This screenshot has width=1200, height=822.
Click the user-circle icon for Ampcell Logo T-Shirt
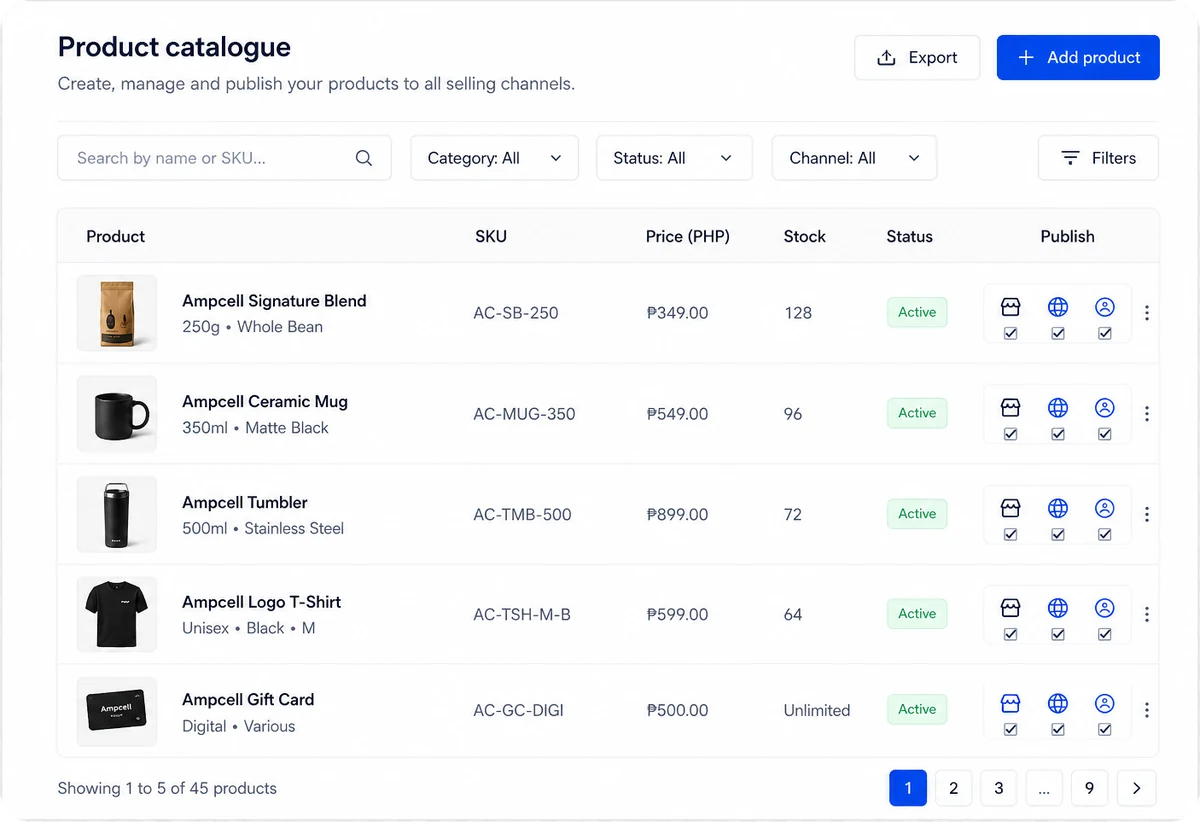[1105, 608]
